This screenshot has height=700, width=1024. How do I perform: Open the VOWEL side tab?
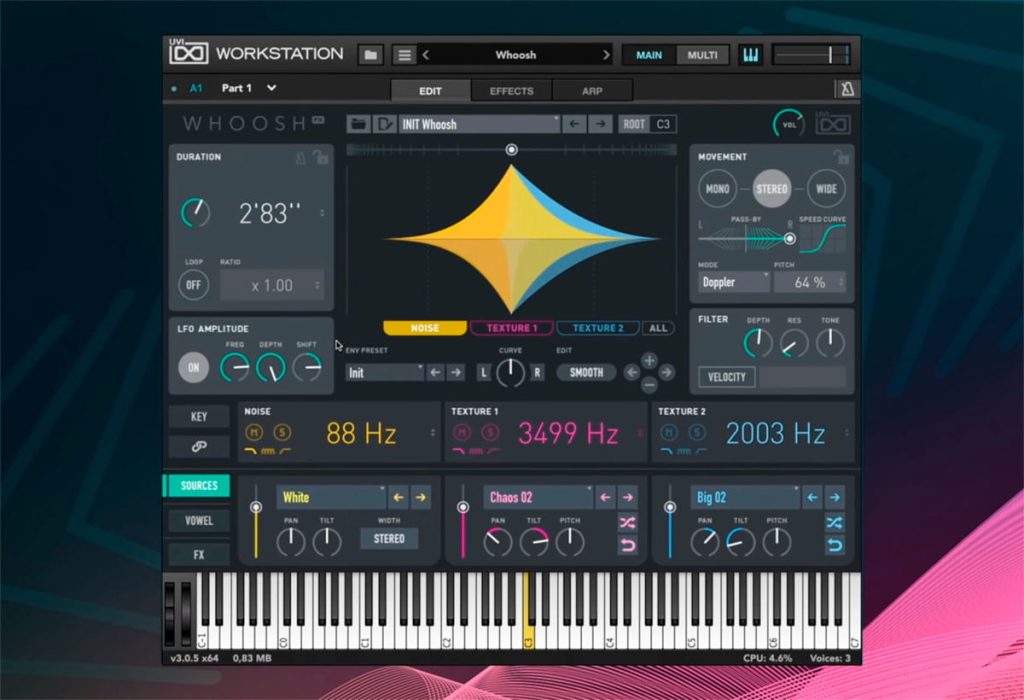pyautogui.click(x=199, y=520)
